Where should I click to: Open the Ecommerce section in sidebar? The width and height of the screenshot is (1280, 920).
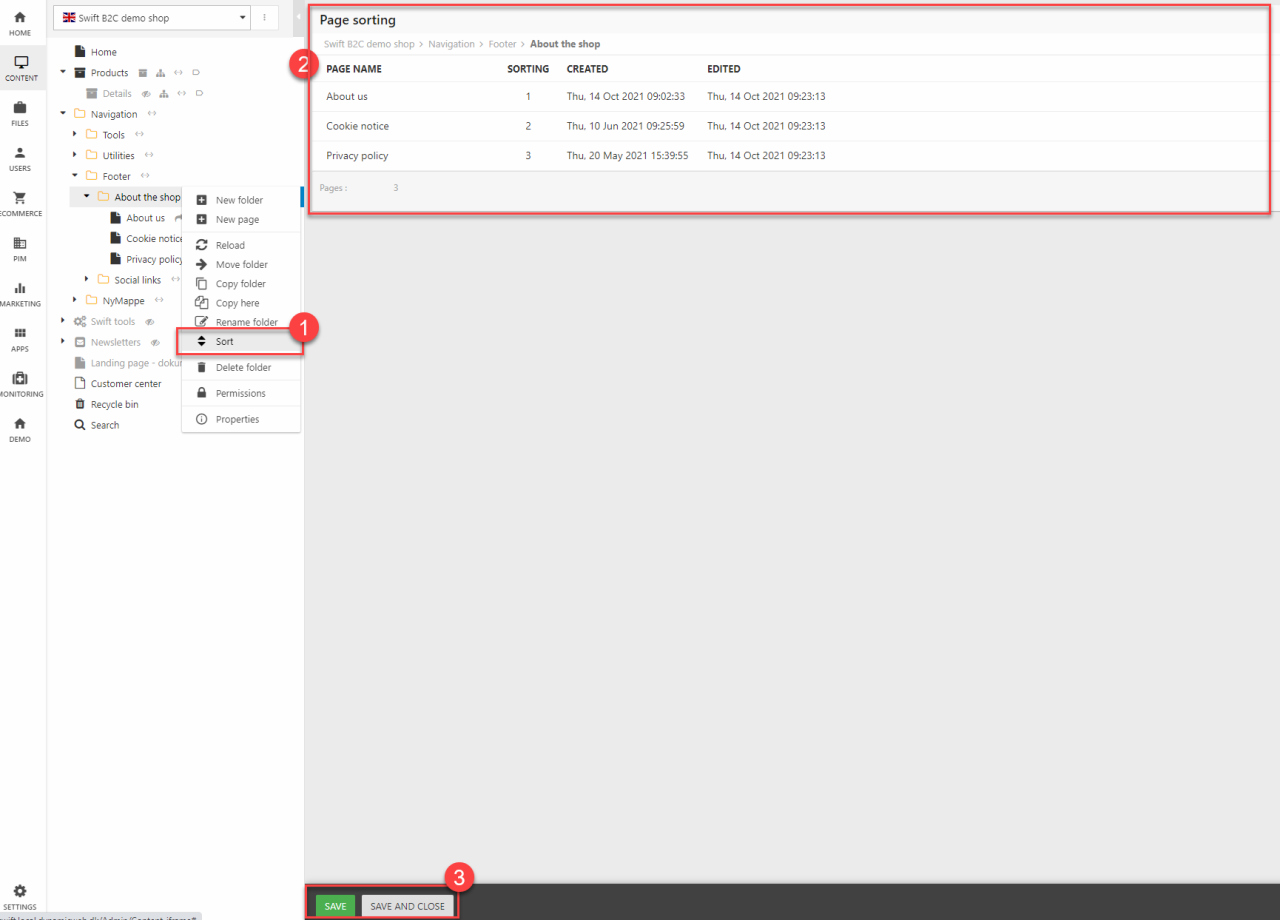[20, 202]
